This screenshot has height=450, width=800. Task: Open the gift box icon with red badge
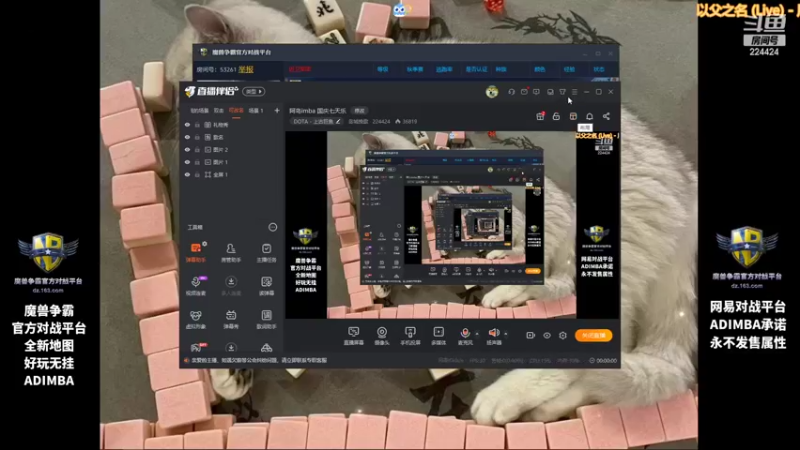click(540, 116)
